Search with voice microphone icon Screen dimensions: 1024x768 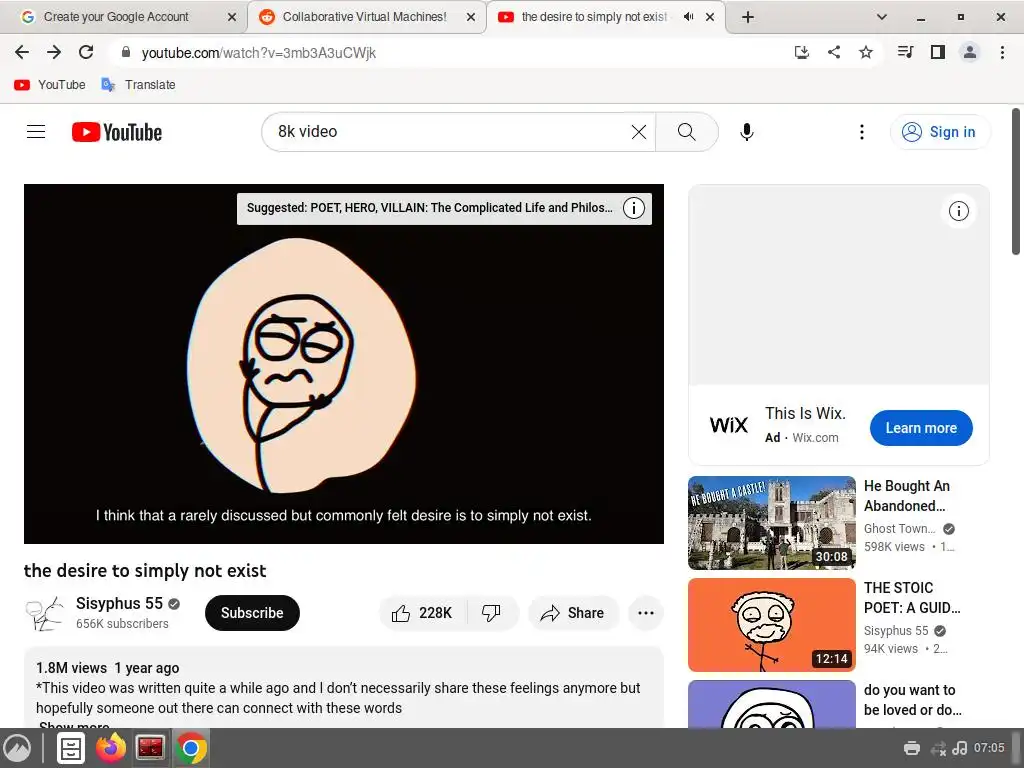click(746, 132)
